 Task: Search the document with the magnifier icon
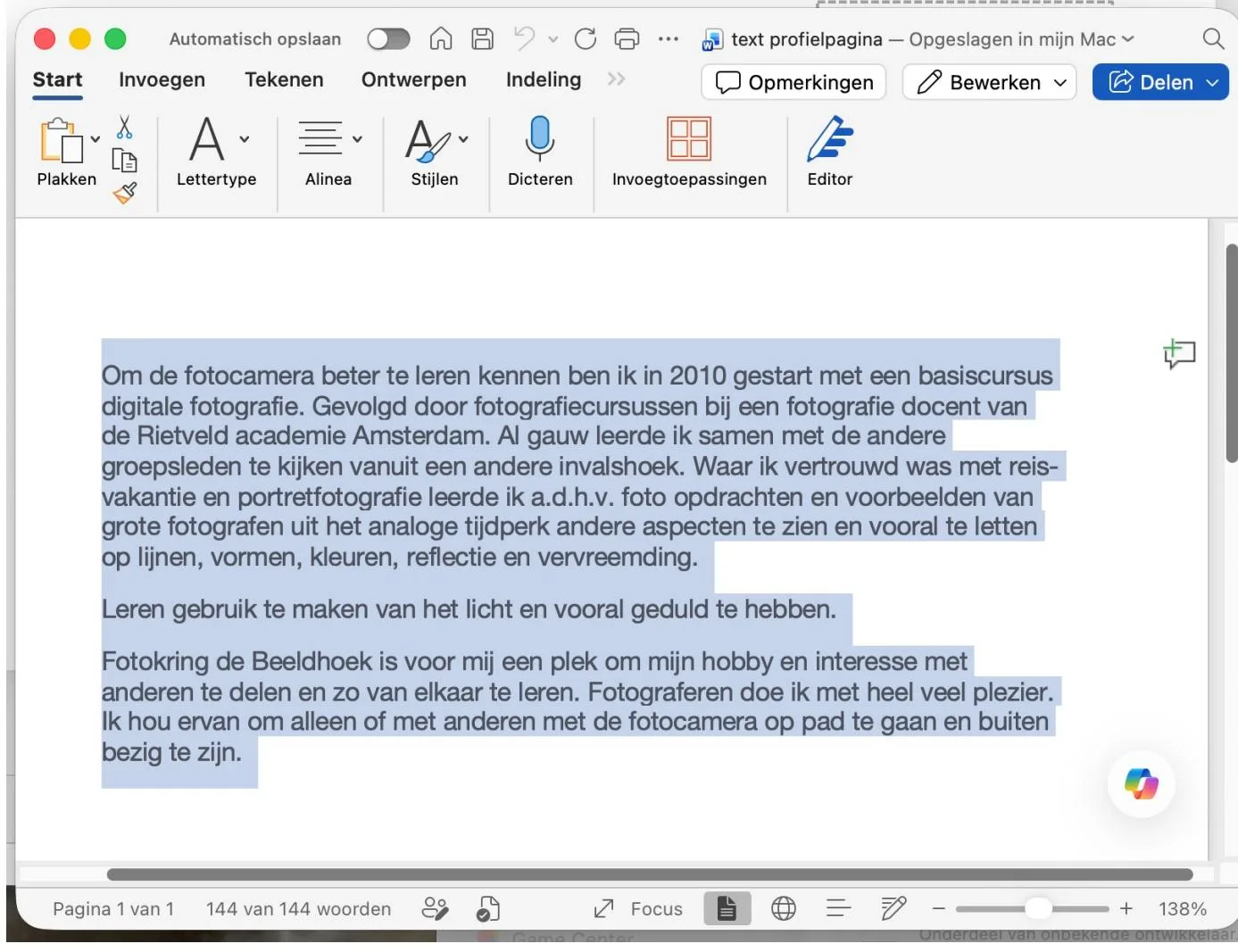pyautogui.click(x=1213, y=38)
